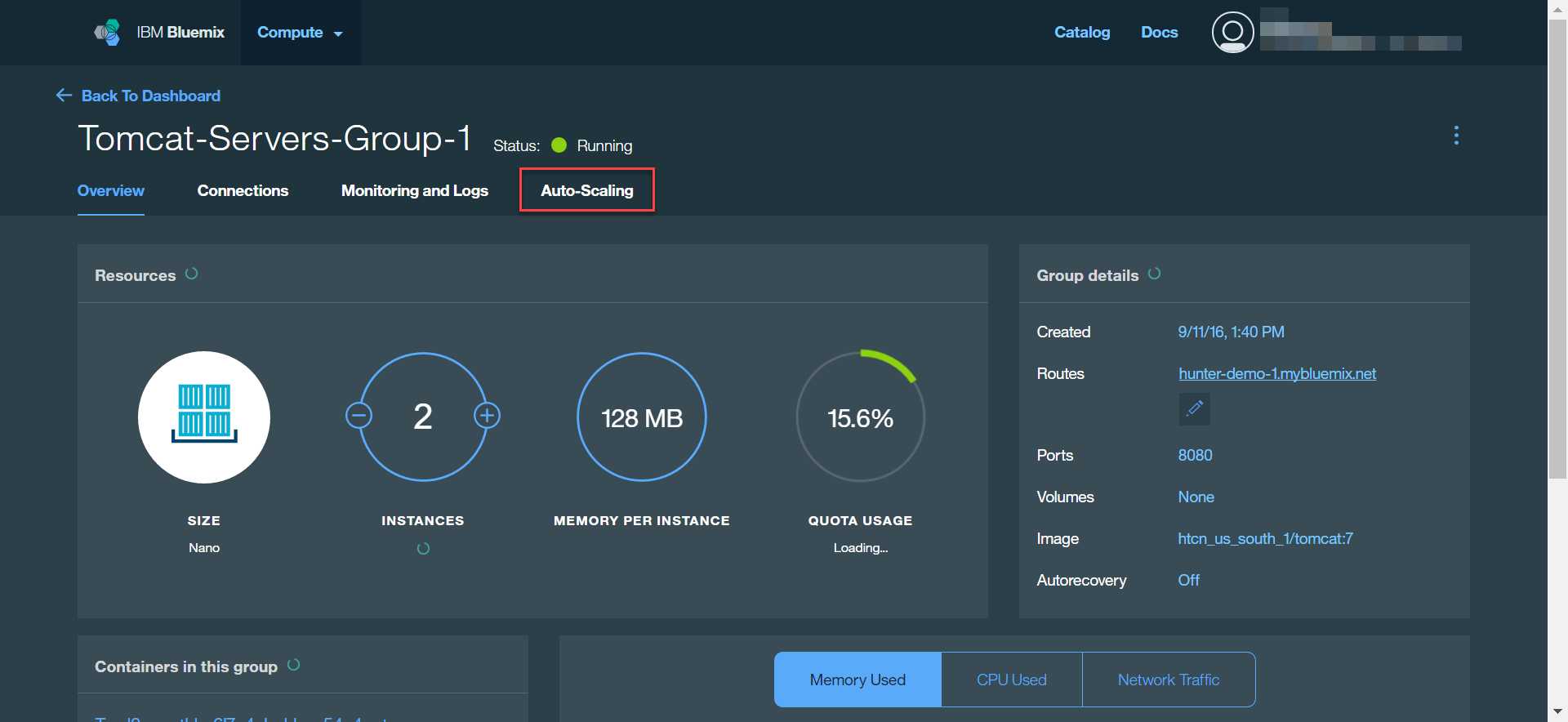The width and height of the screenshot is (1568, 722).
Task: Click the Resources panel heading
Action: [136, 276]
